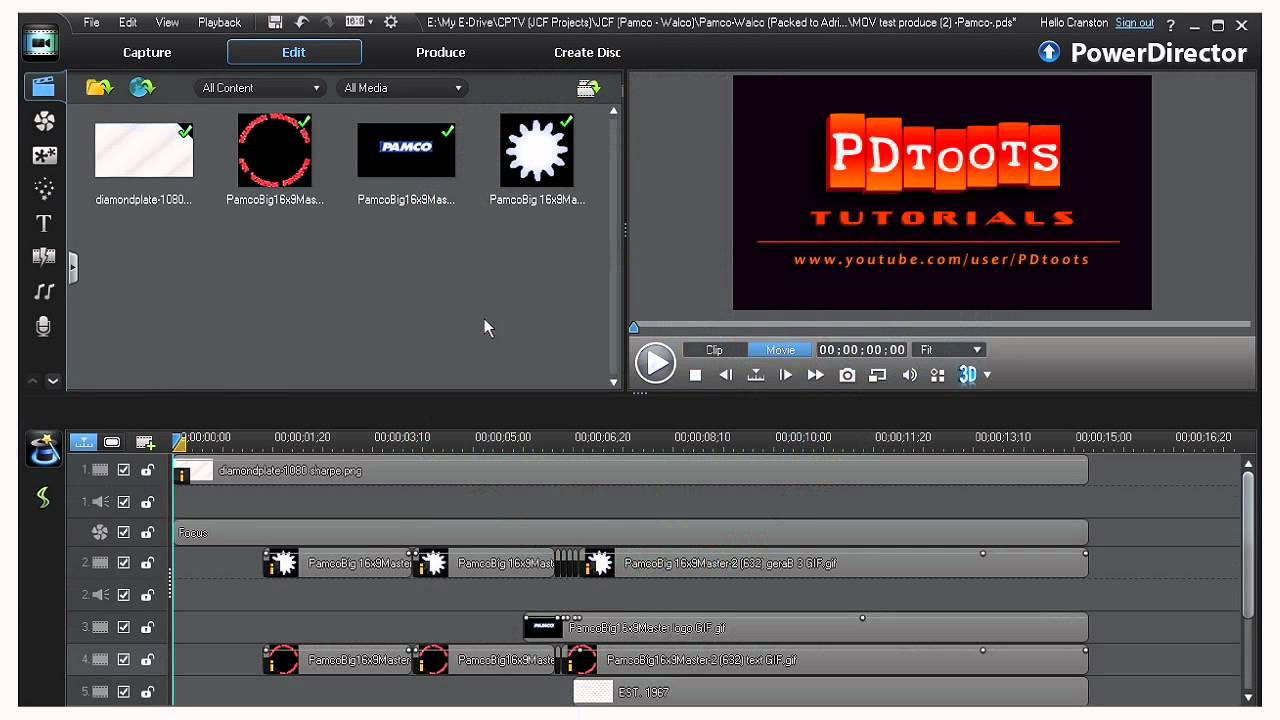Screen dimensions: 1280x720
Task: Disable video track 2 checkbox
Action: pyautogui.click(x=124, y=563)
